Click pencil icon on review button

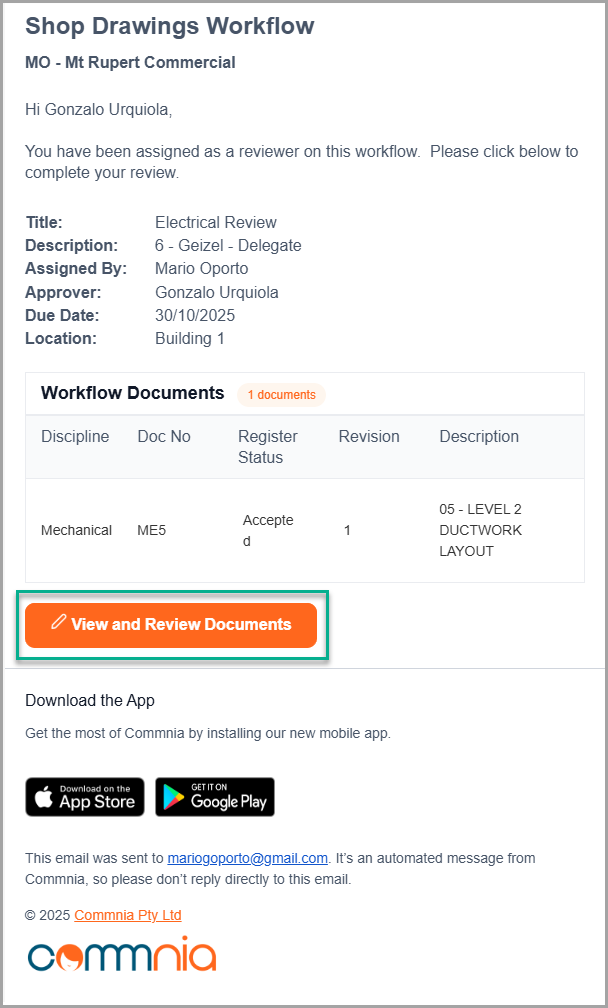59,623
